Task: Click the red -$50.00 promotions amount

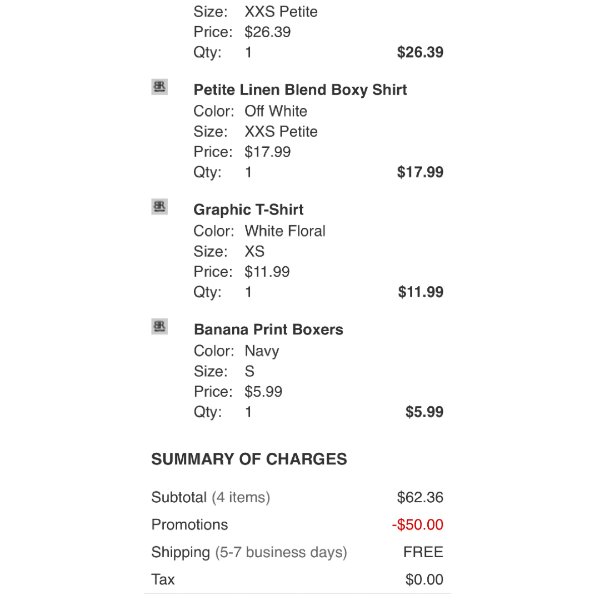Action: pos(417,525)
